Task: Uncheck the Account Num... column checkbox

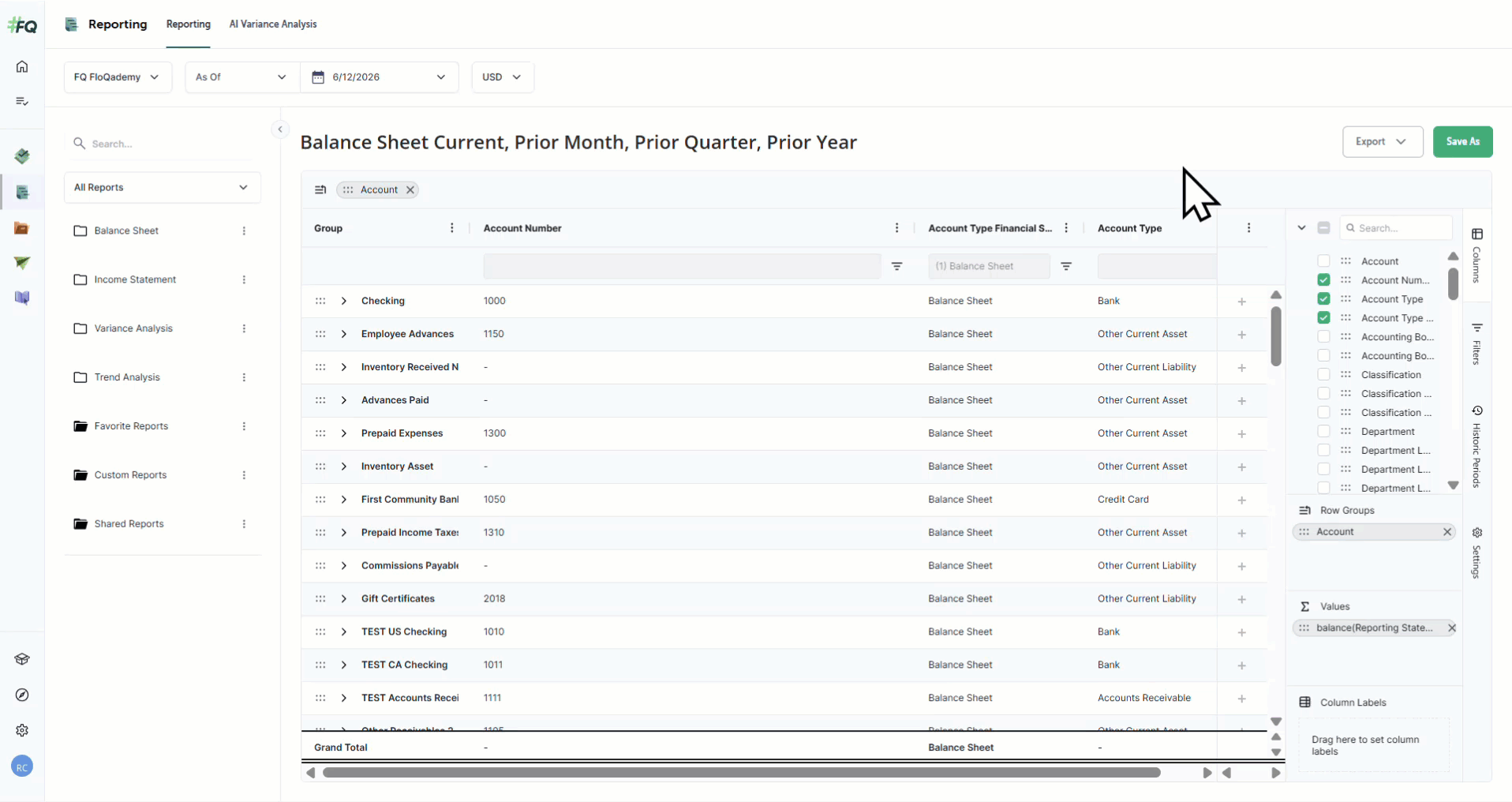Action: pyautogui.click(x=1324, y=280)
